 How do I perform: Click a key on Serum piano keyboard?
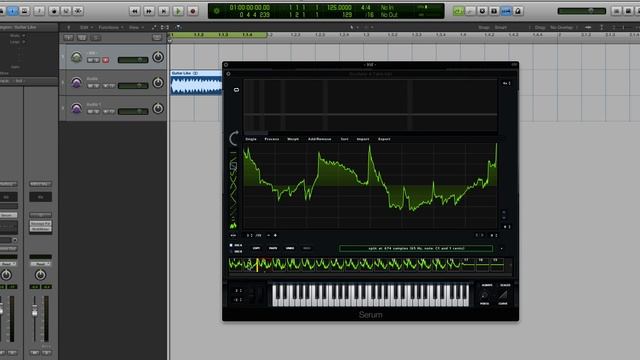tap(370, 296)
